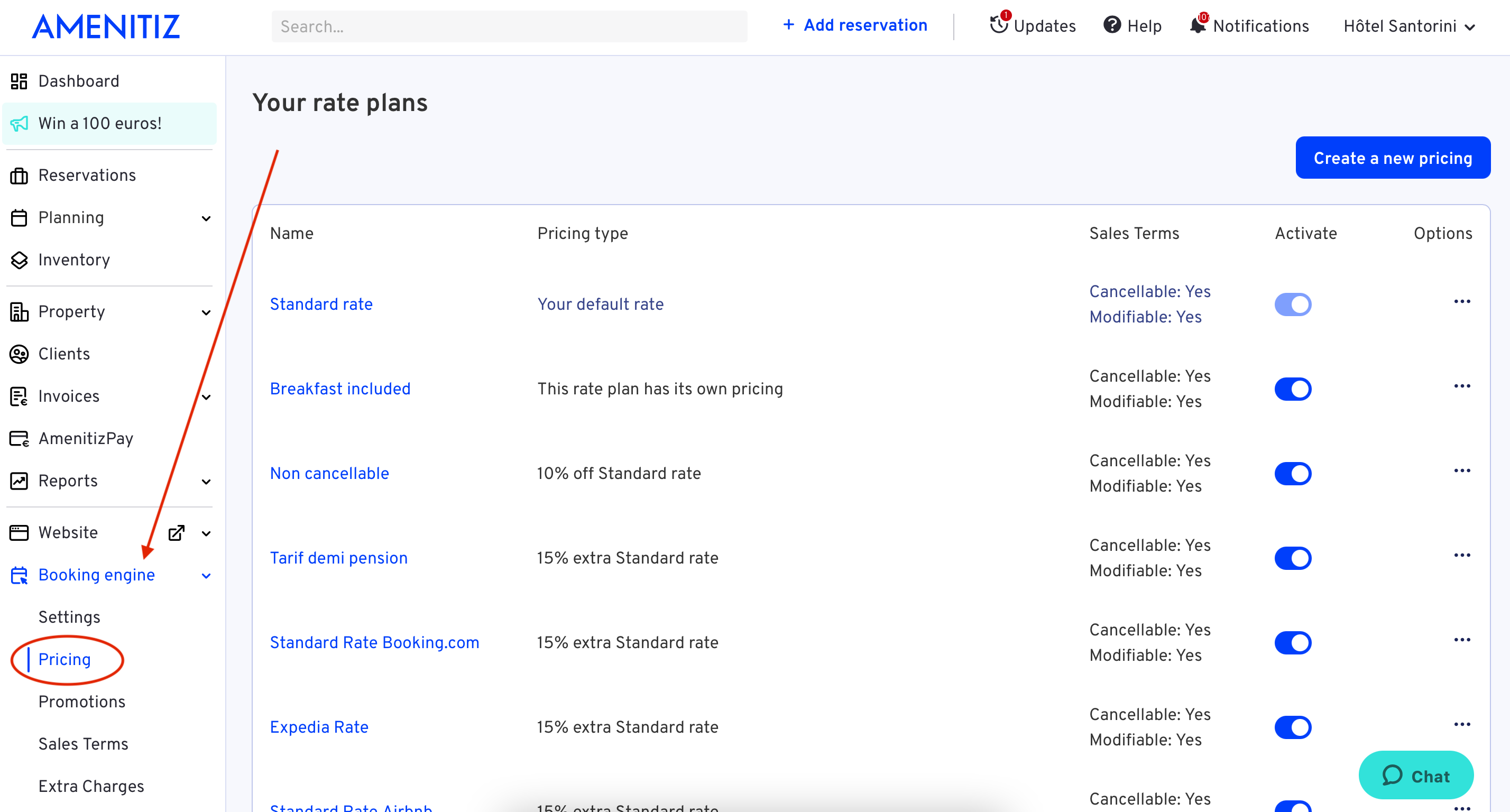
Task: Disable the Breakfast included rate toggle
Action: click(1293, 389)
